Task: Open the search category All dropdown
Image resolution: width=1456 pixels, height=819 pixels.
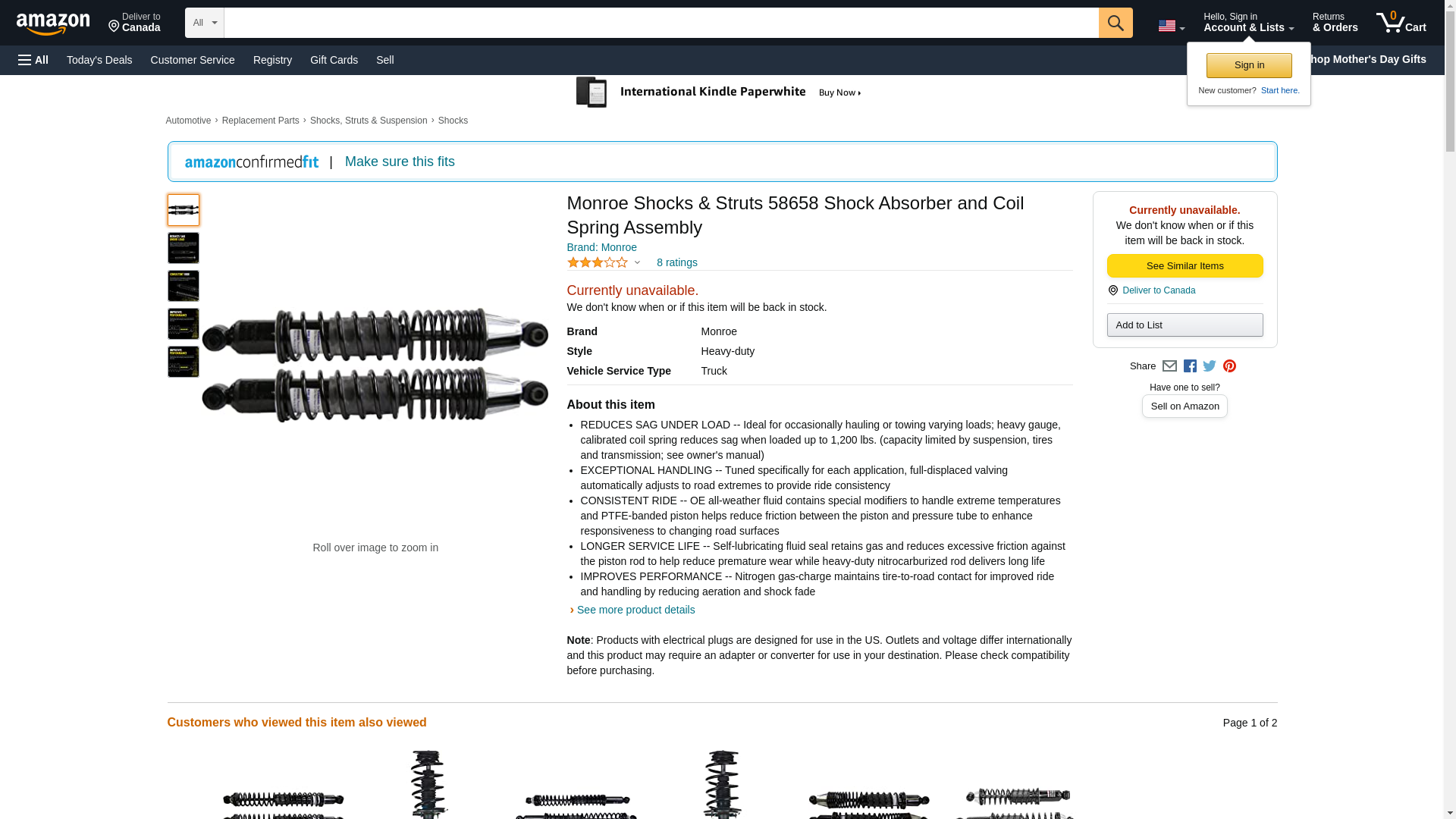Action: [204, 23]
